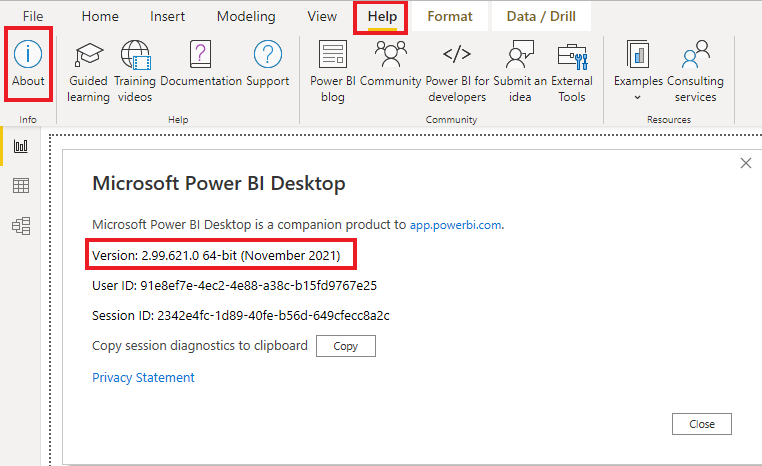762x466 pixels.
Task: Click the User ID value text
Action: [259, 286]
